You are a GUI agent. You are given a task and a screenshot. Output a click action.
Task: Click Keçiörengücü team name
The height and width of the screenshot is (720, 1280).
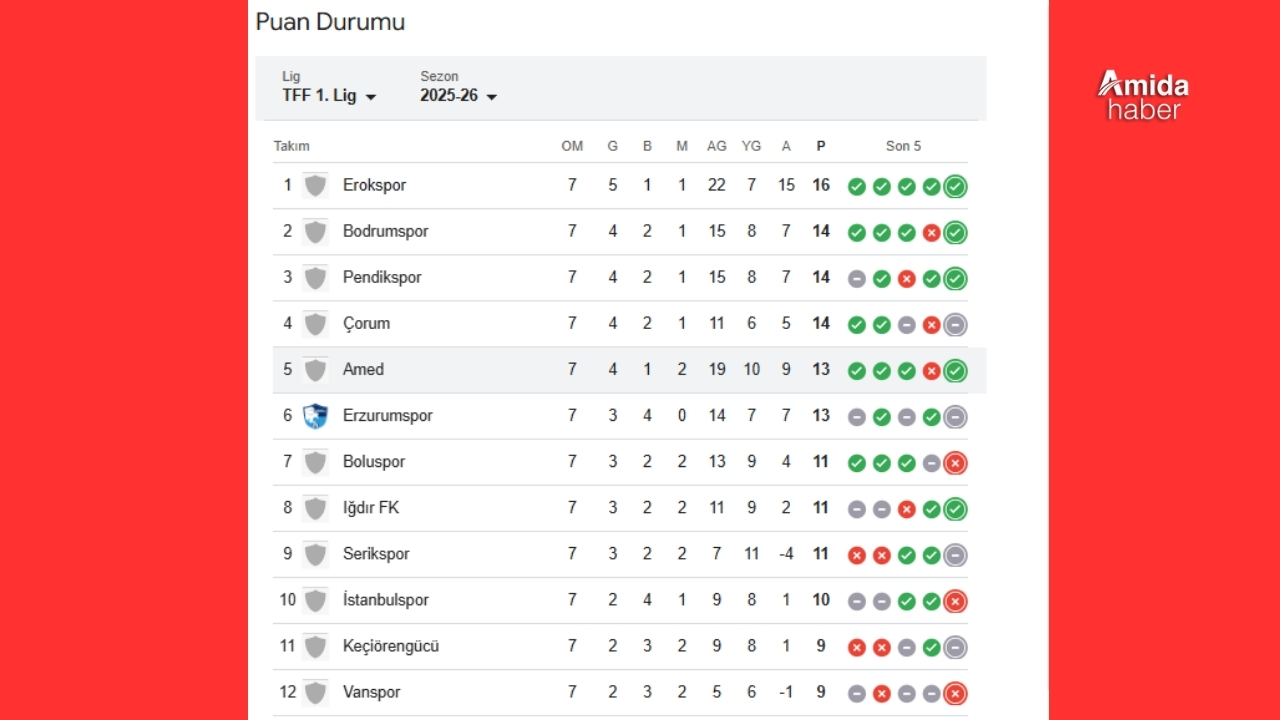point(391,646)
